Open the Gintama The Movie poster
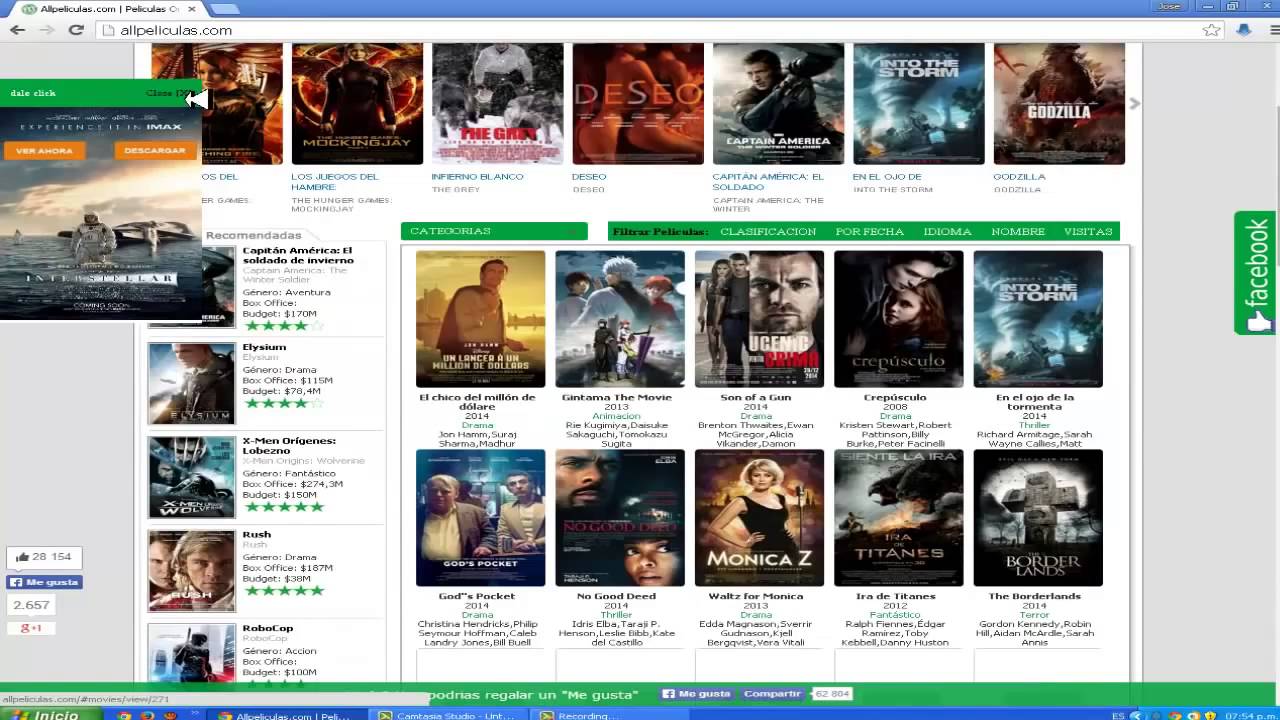The image size is (1280, 720). [x=620, y=319]
